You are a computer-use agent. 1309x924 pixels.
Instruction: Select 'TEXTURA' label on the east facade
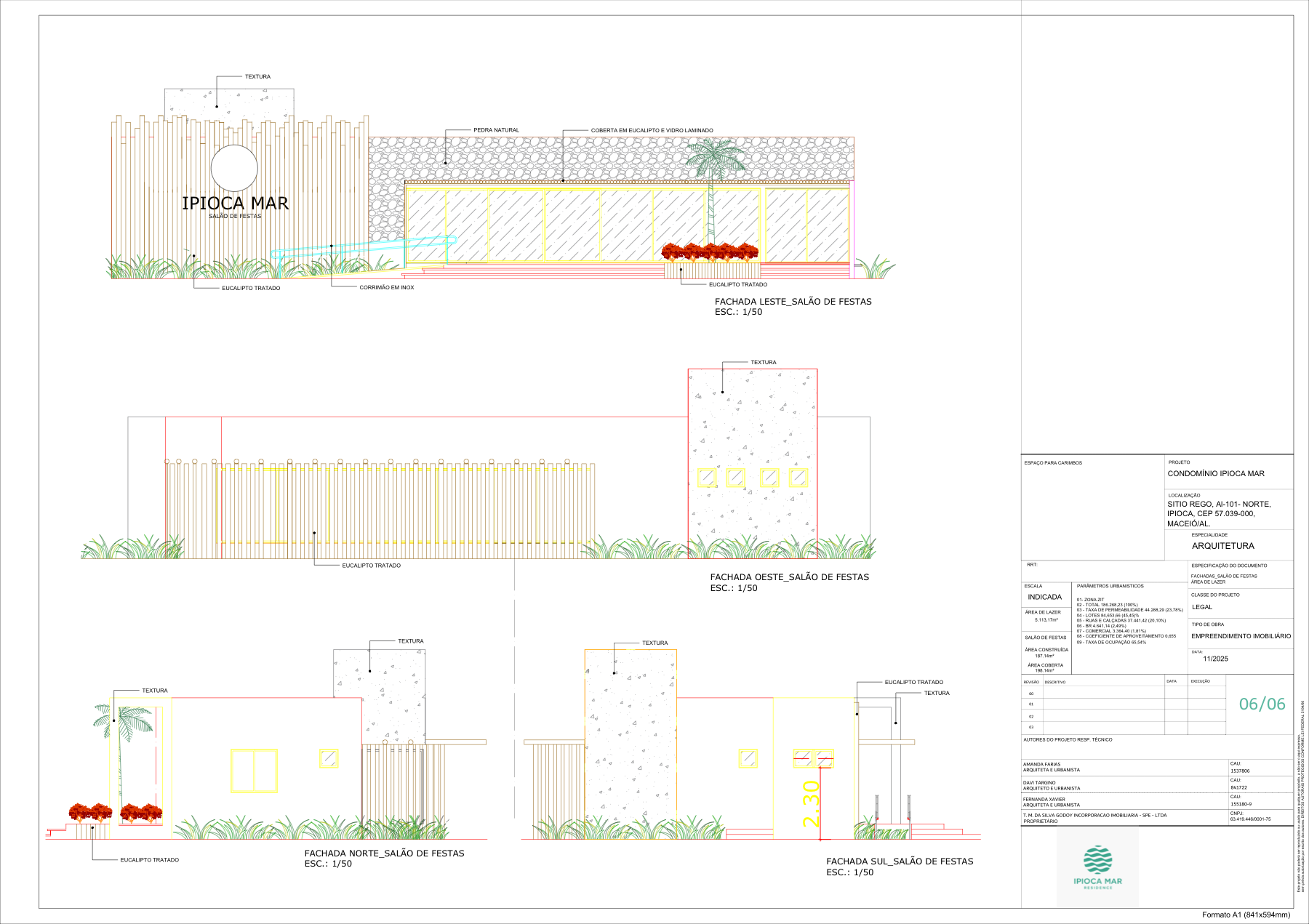coord(257,77)
